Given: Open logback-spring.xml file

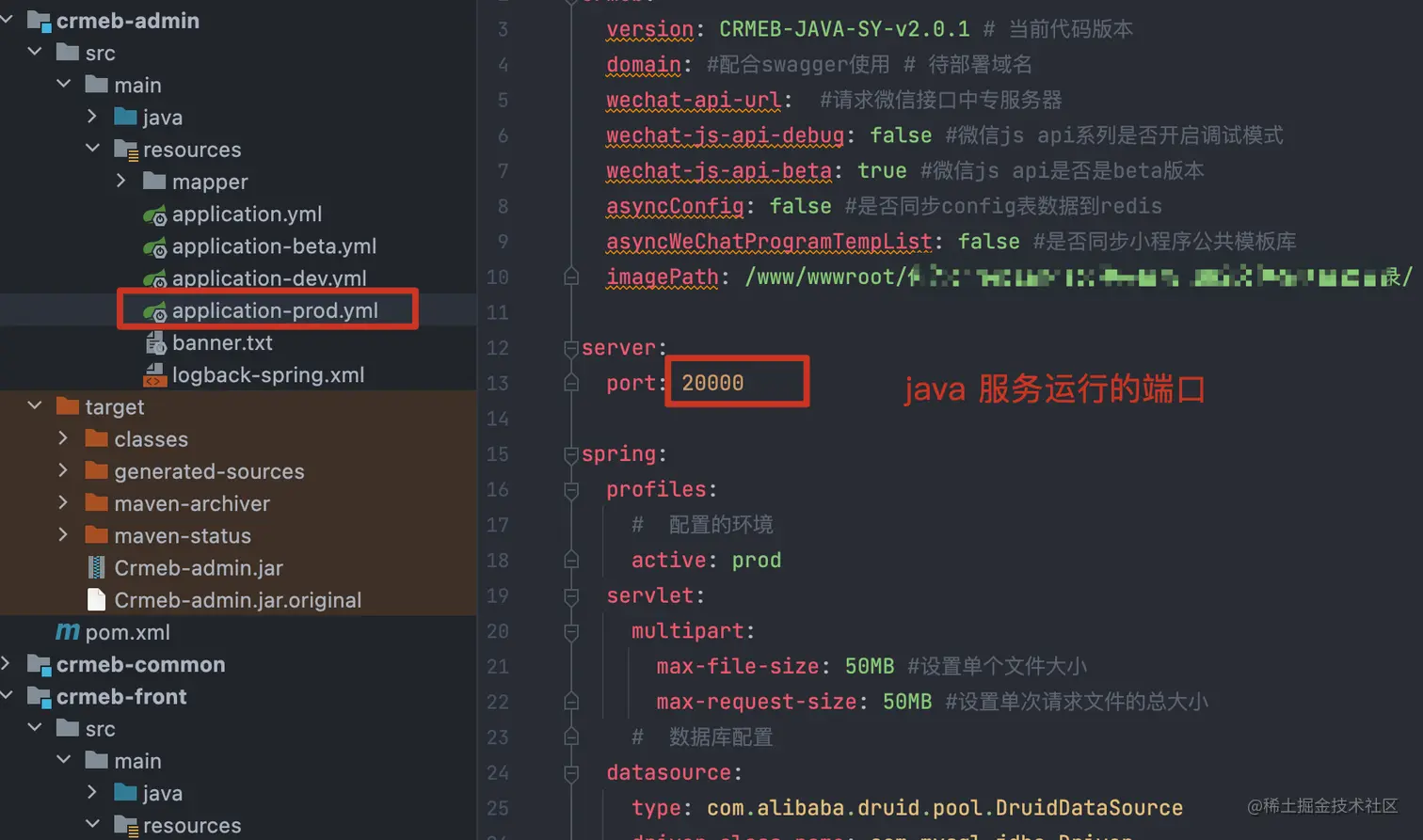Looking at the screenshot, I should pyautogui.click(x=268, y=374).
